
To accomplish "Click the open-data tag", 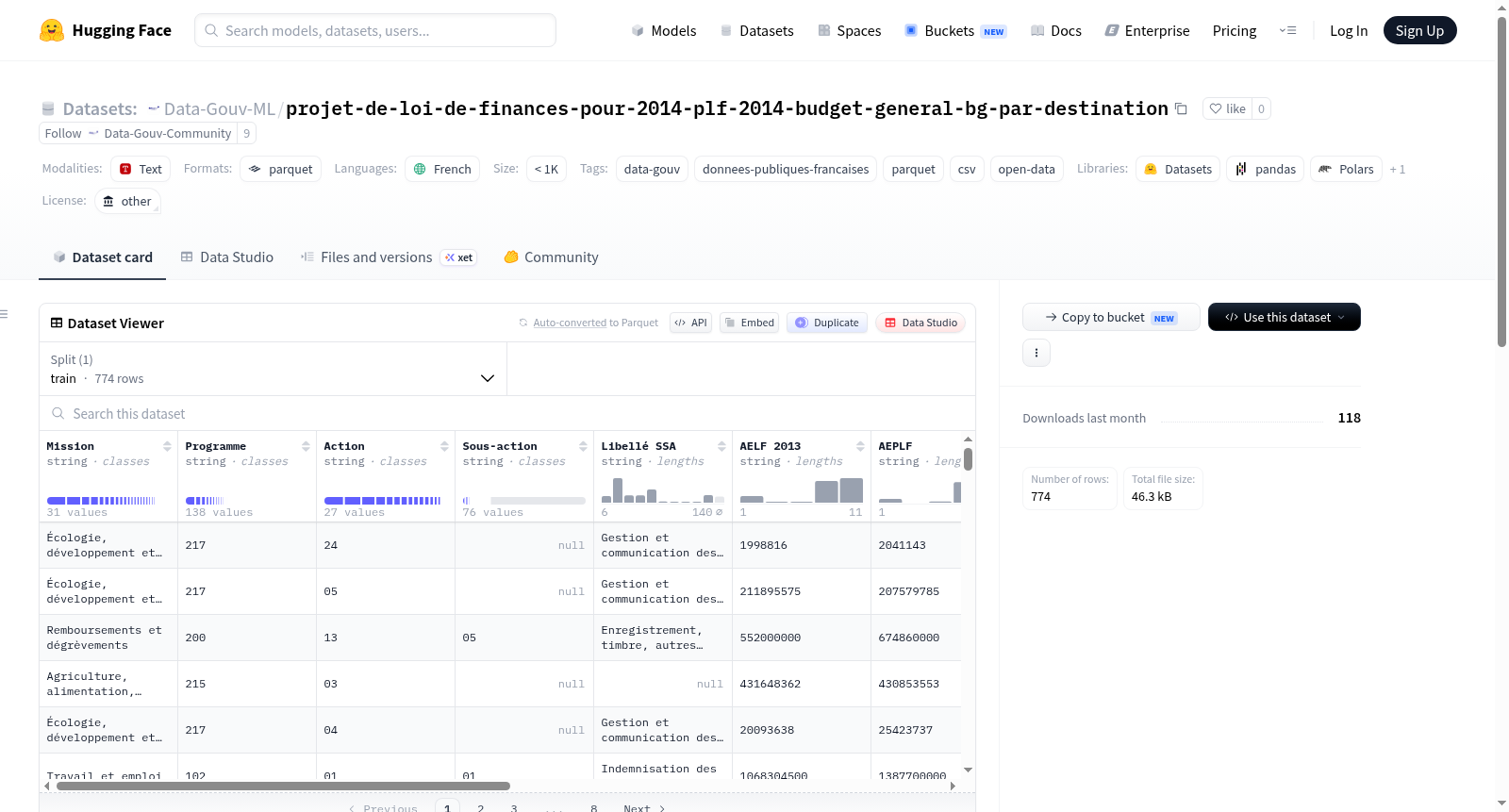I will click(1026, 169).
